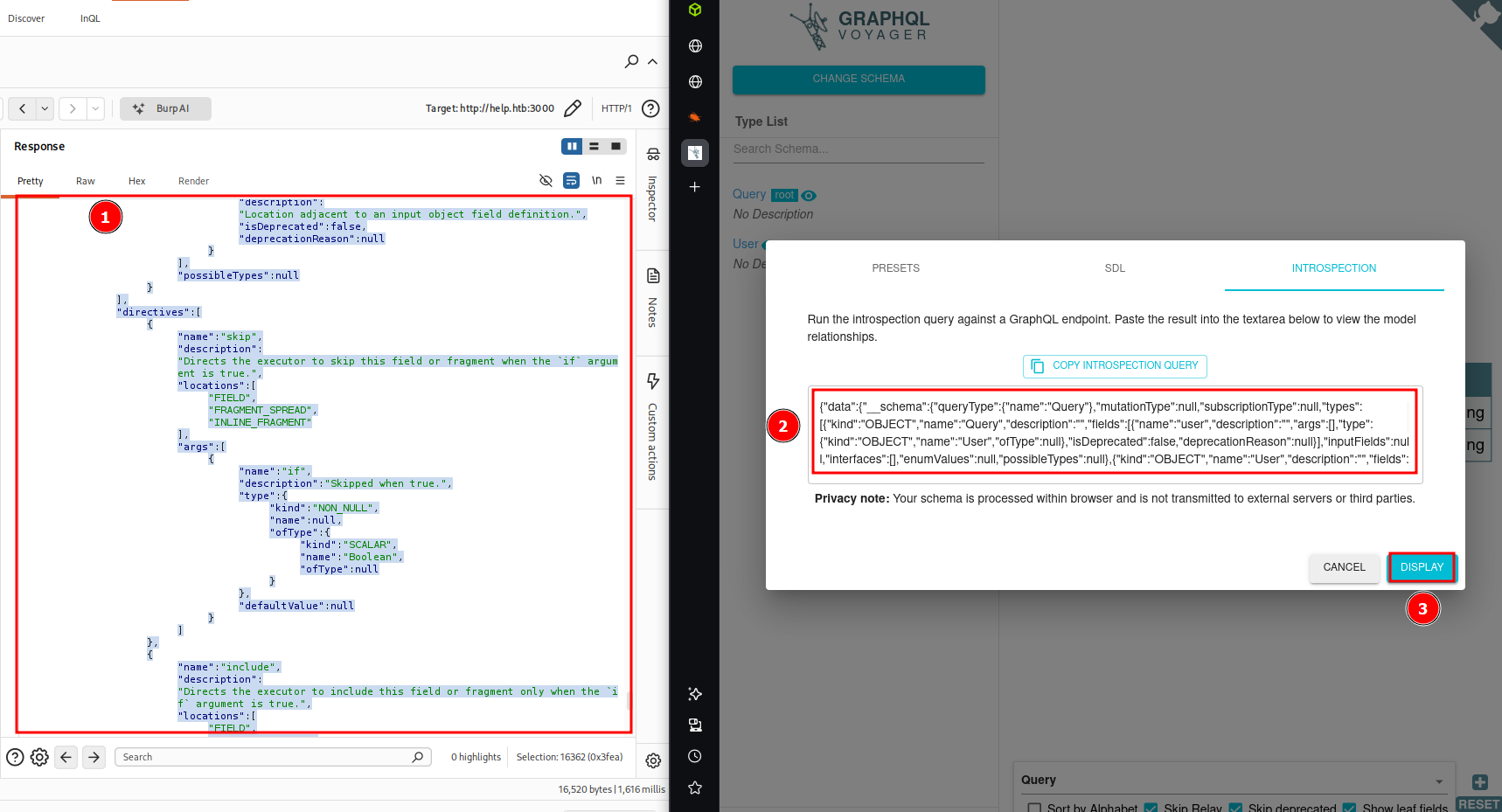
Task: Click the HTTP/1 protocol toggle
Action: pos(616,108)
